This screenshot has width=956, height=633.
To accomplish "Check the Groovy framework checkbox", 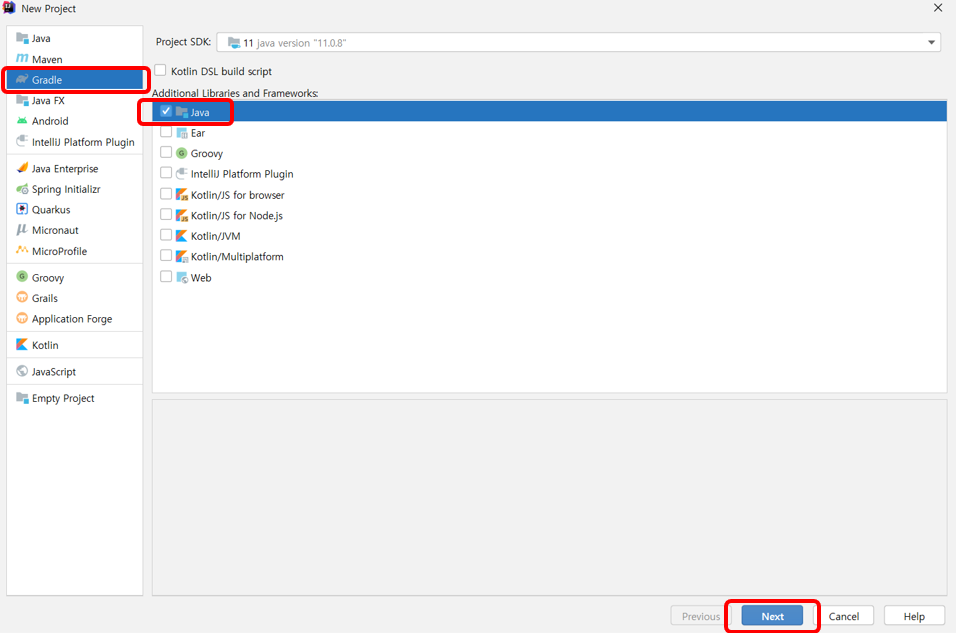I will point(166,152).
